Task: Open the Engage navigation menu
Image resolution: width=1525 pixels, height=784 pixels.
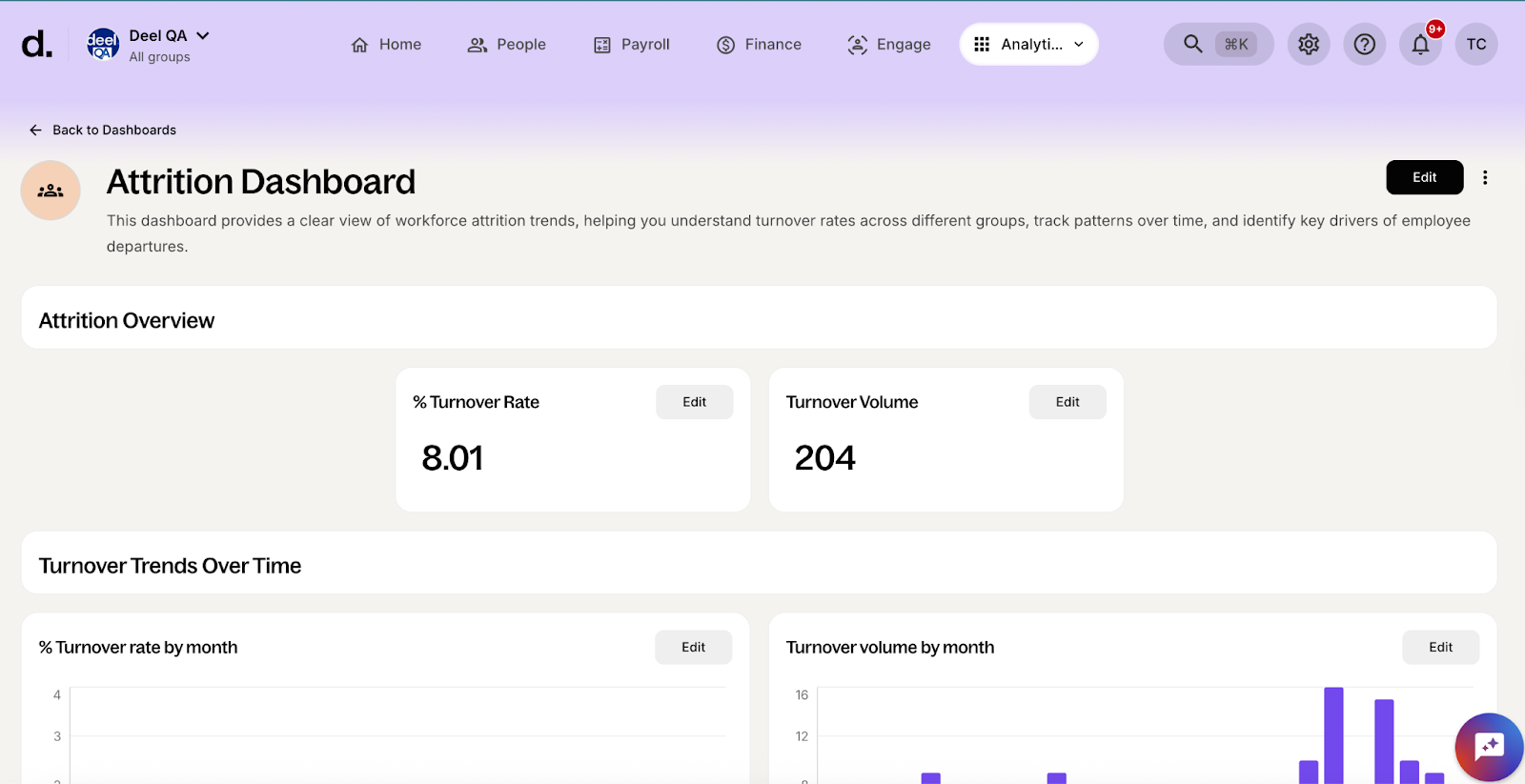Action: [888, 45]
